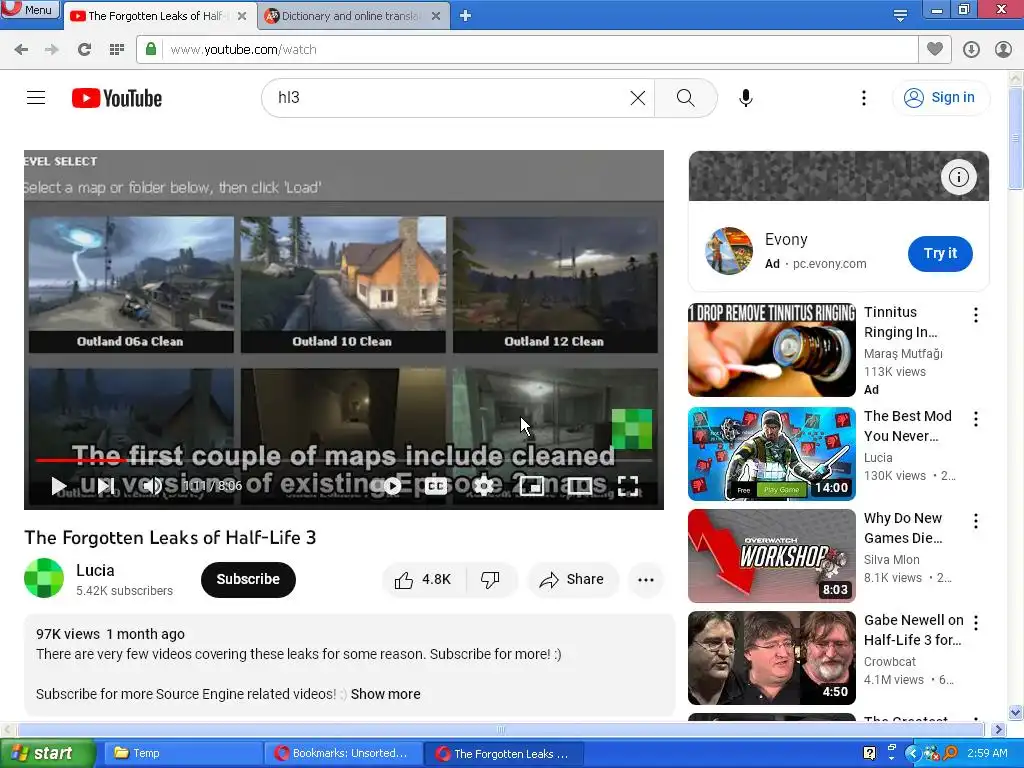Toggle closed captions CC
1024x768 pixels.
click(x=435, y=485)
